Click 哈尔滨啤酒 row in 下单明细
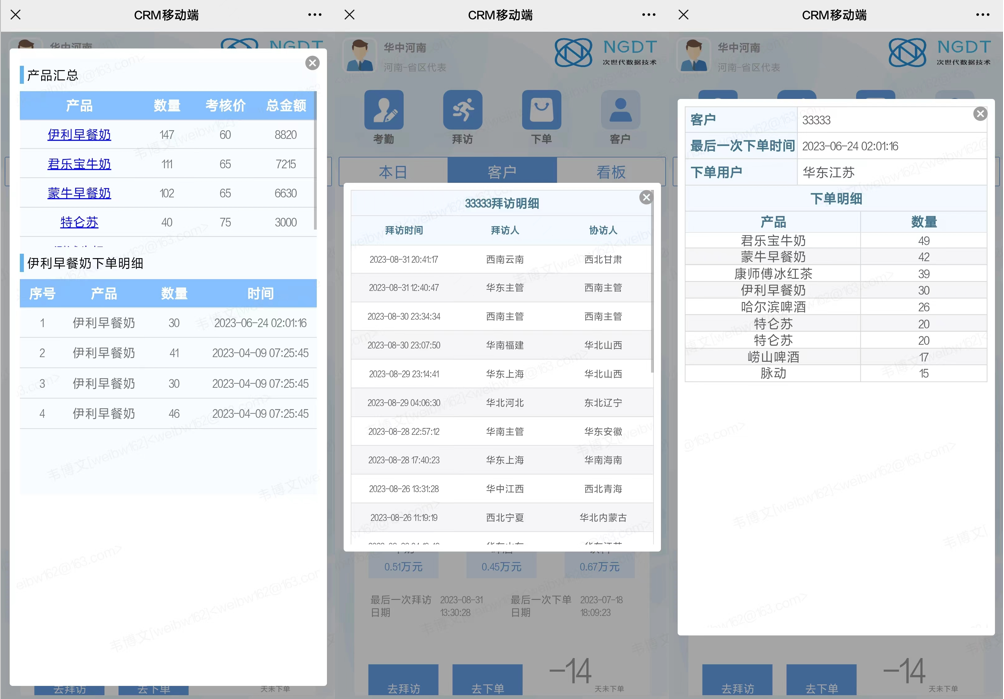Viewport: 1004px width, 699px height. click(836, 307)
